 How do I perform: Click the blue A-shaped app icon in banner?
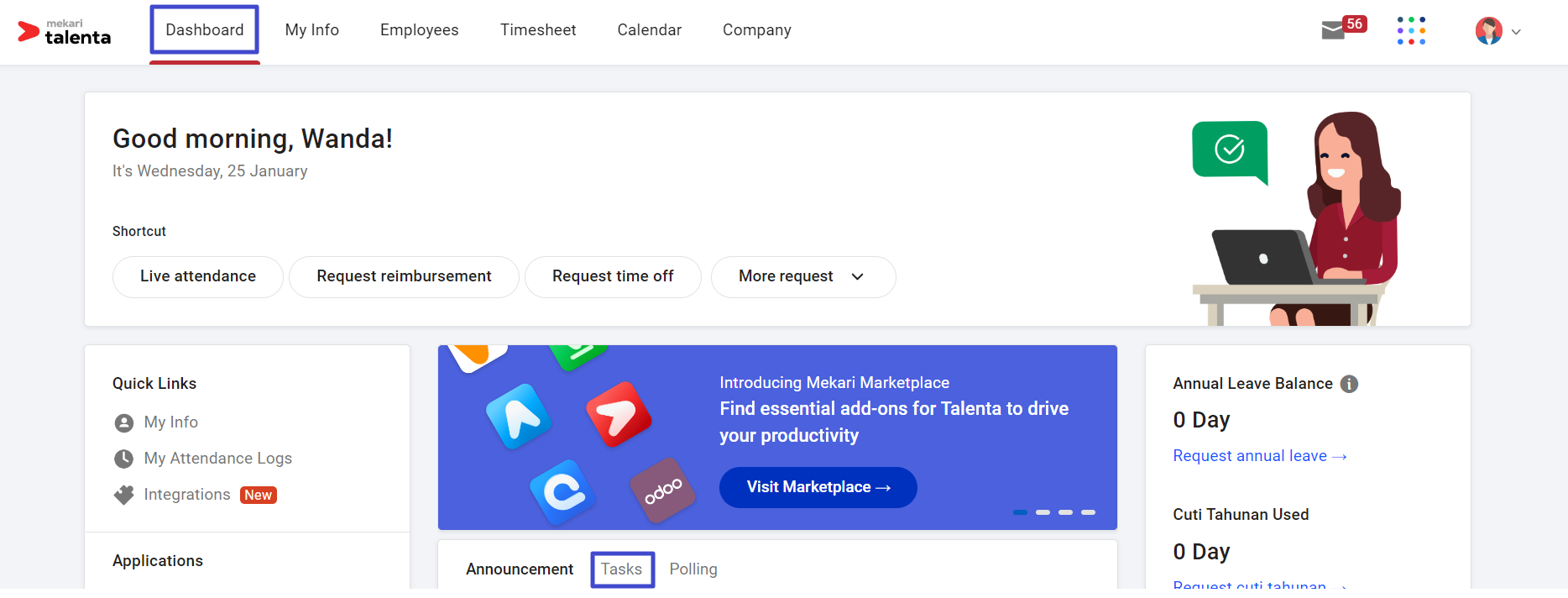(520, 416)
